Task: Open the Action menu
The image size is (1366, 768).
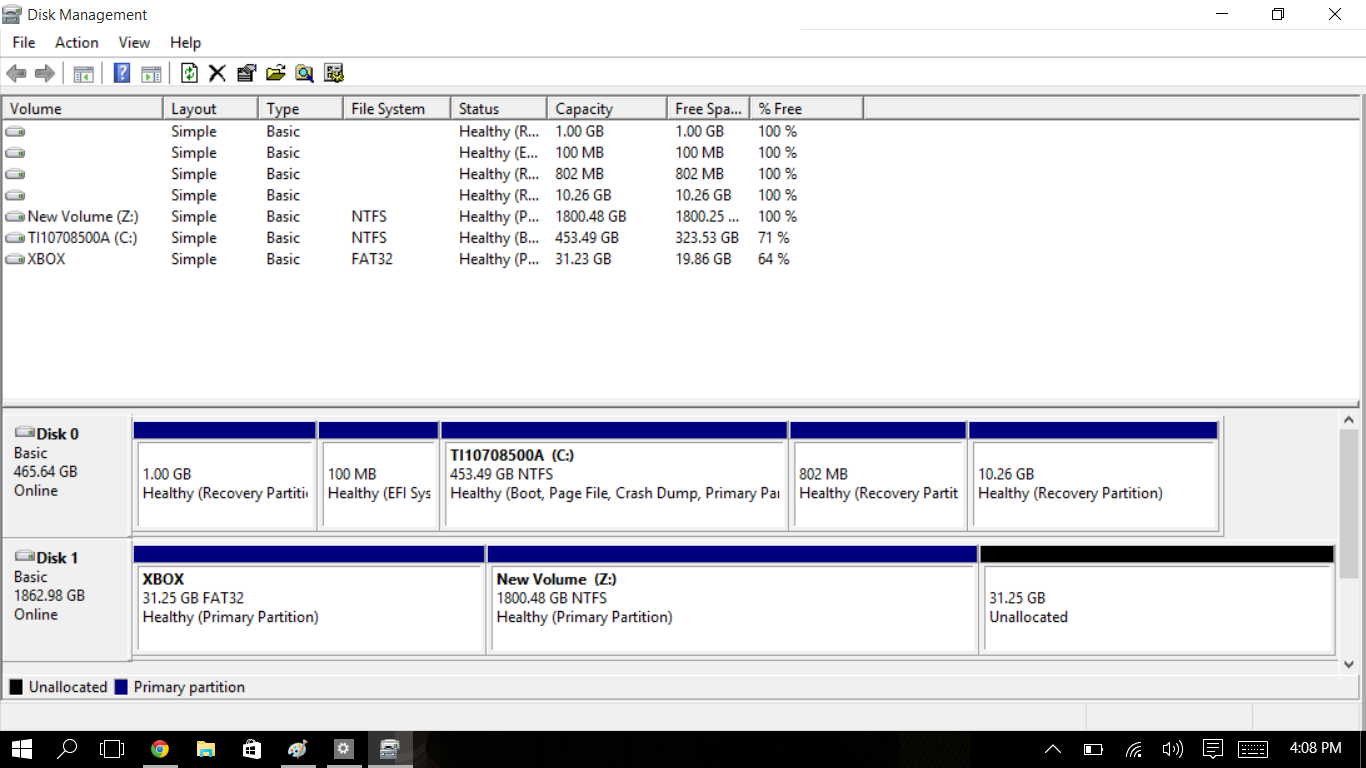Action: coord(77,42)
